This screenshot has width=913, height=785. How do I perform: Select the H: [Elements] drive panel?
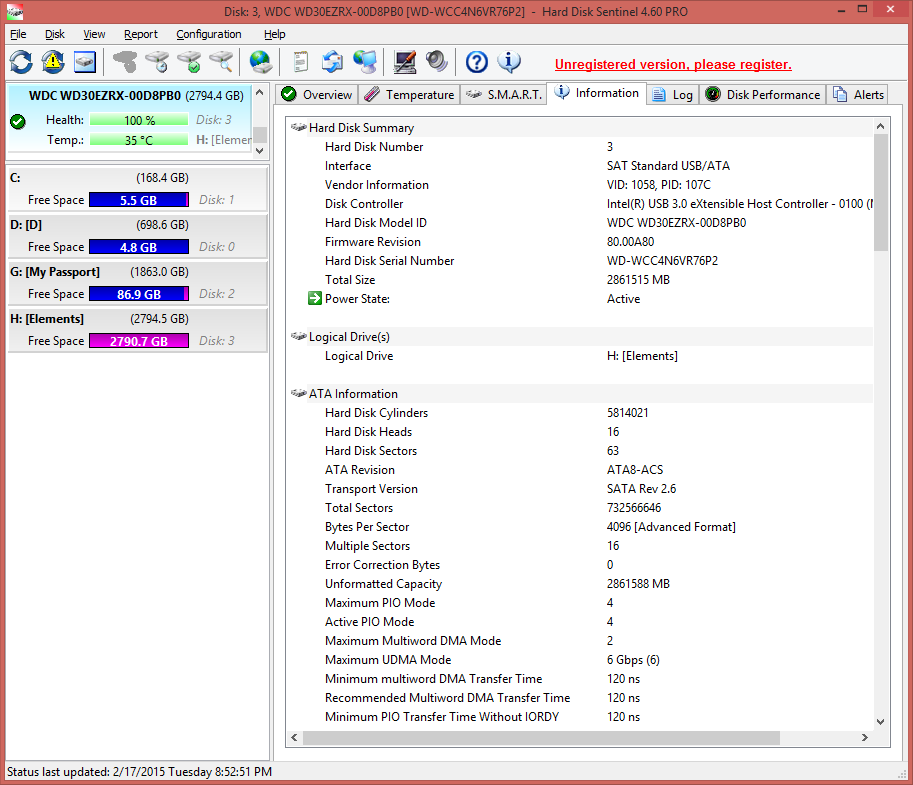pyautogui.click(x=137, y=330)
